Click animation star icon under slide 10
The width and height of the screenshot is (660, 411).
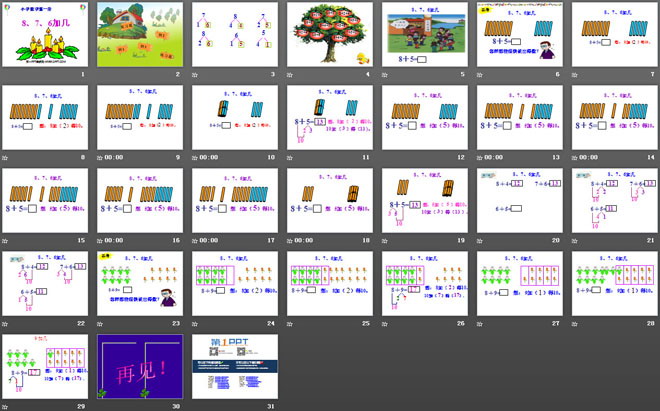(x=194, y=157)
